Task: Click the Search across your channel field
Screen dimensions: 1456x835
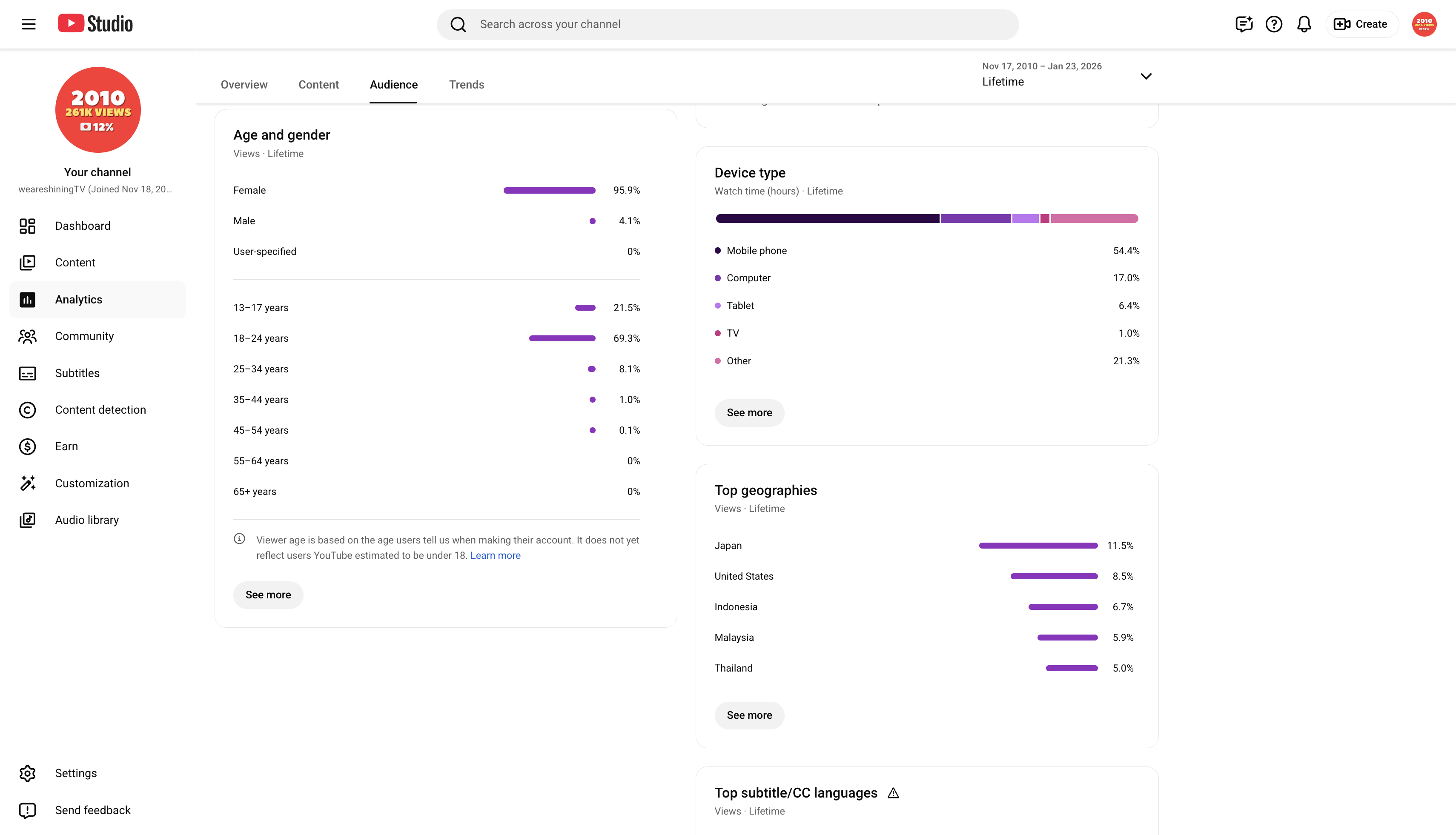Action: click(728, 24)
